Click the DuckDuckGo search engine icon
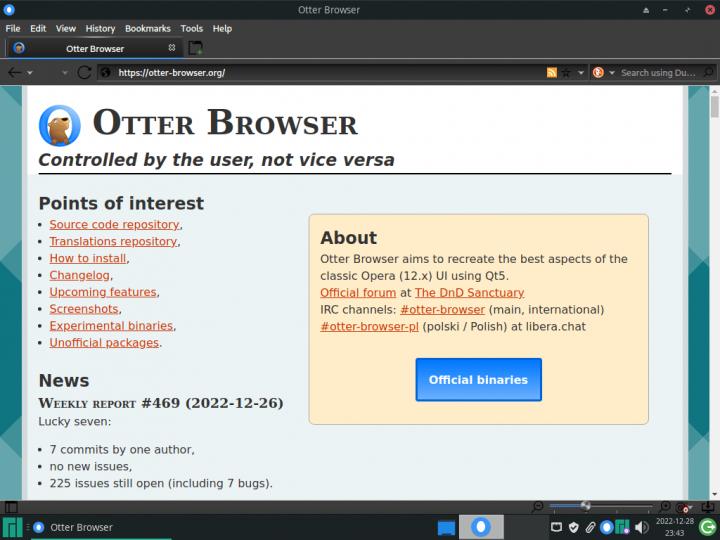This screenshot has height=540, width=720. point(598,72)
